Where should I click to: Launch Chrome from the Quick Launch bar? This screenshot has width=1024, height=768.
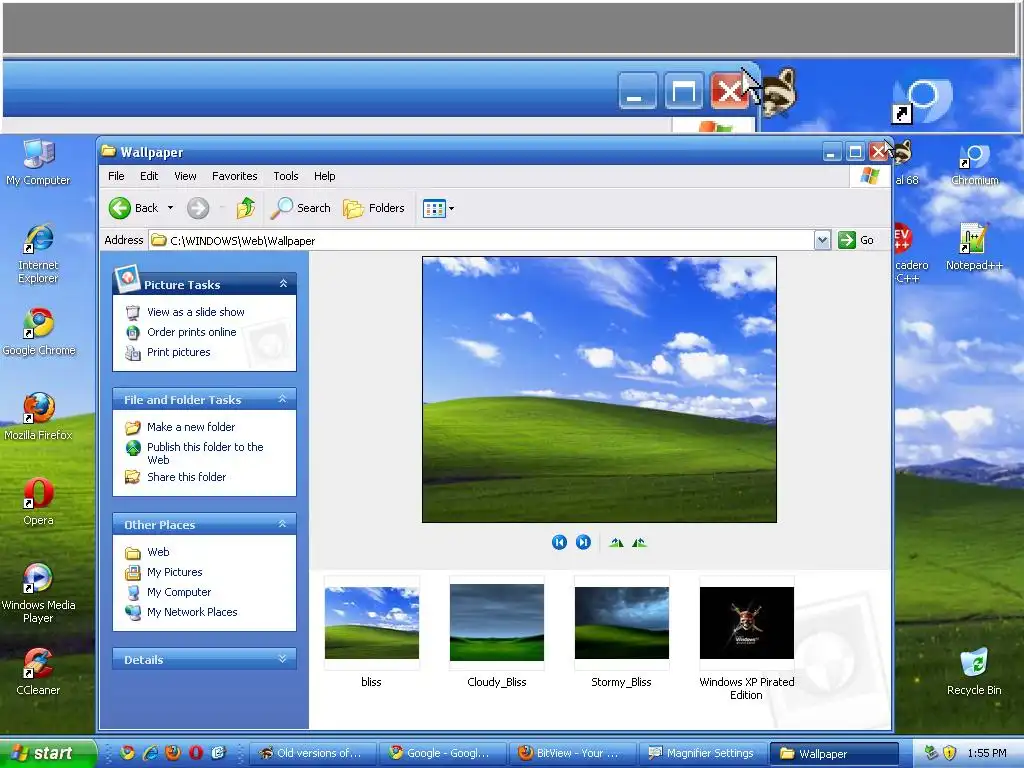[128, 753]
